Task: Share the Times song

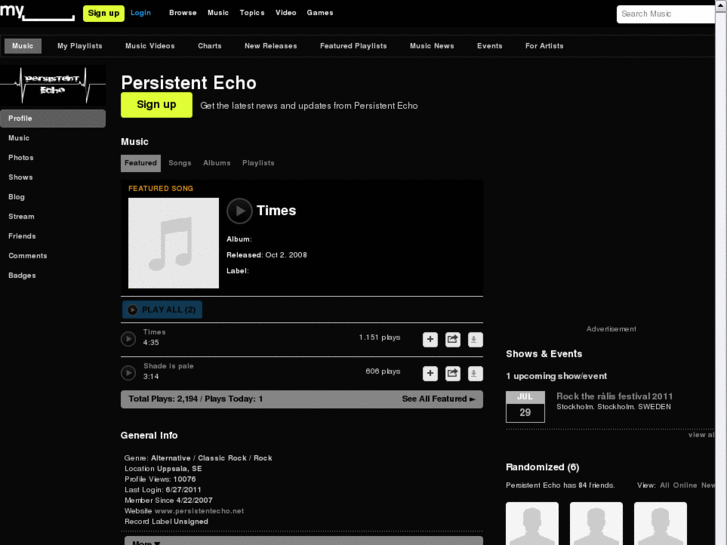Action: 453,340
